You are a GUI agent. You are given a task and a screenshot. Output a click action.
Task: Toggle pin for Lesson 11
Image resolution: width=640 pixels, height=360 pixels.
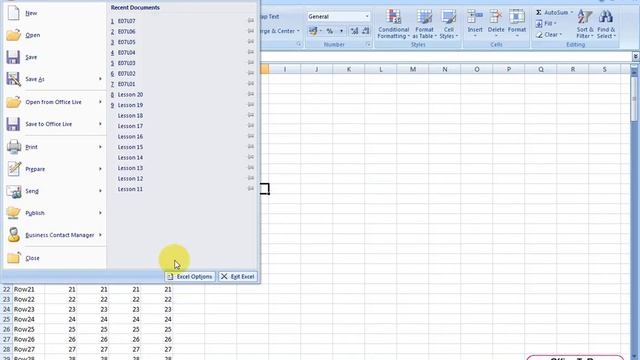point(251,189)
